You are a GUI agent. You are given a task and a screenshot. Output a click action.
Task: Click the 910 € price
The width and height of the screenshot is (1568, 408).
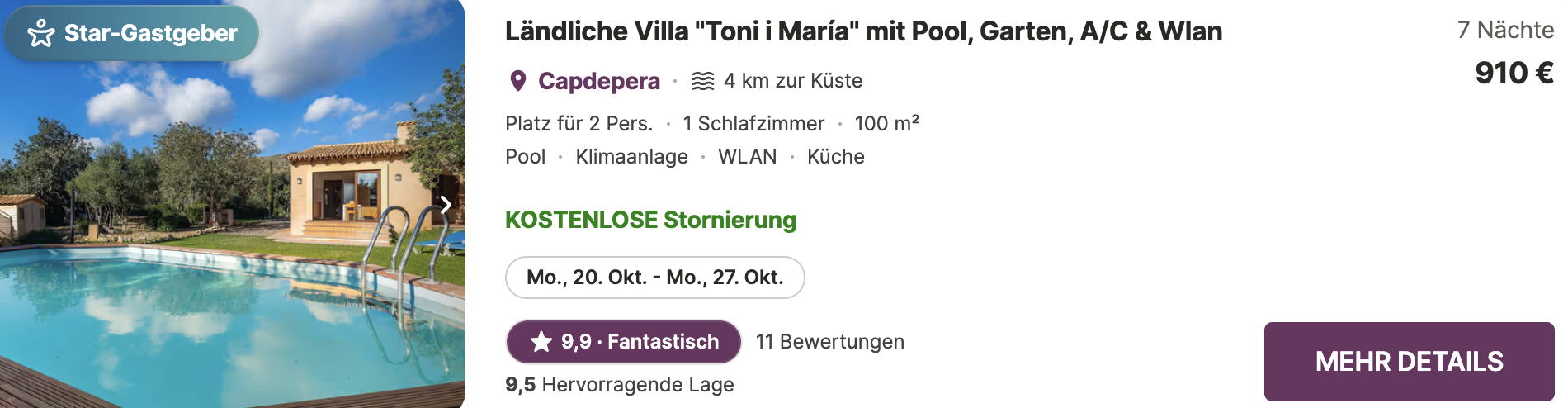(1514, 73)
